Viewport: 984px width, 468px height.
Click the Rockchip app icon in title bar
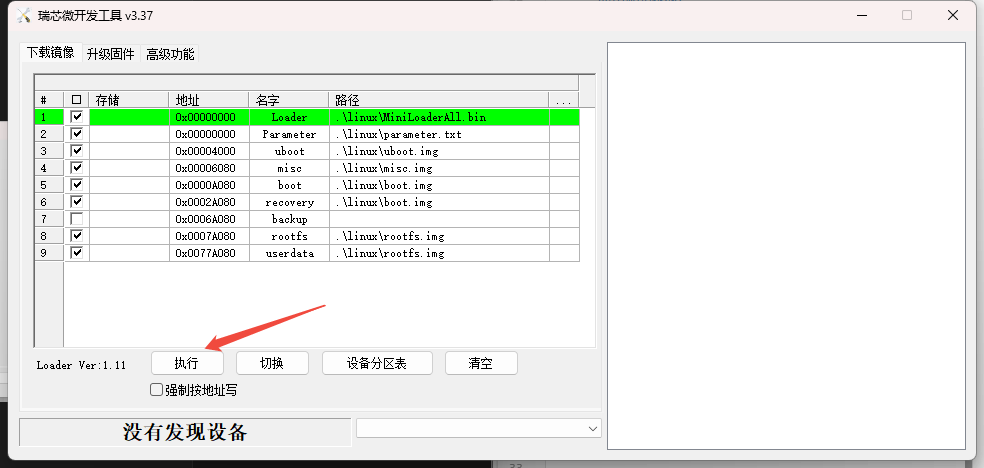pos(24,16)
